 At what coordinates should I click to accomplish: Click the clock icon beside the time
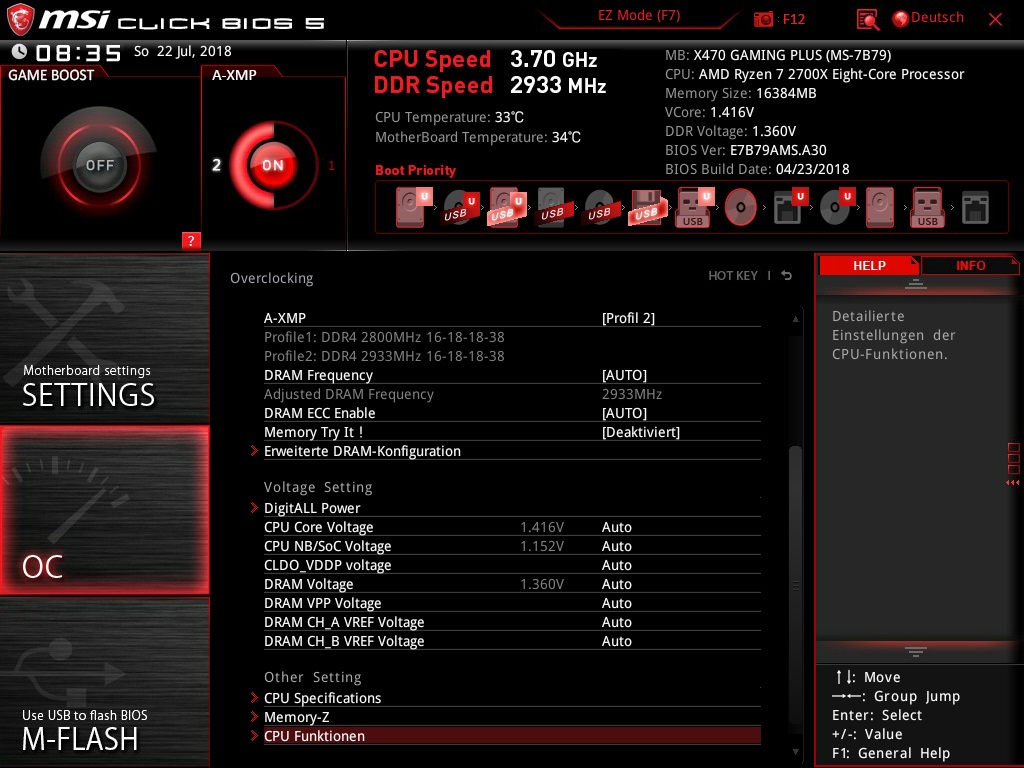pyautogui.click(x=20, y=52)
